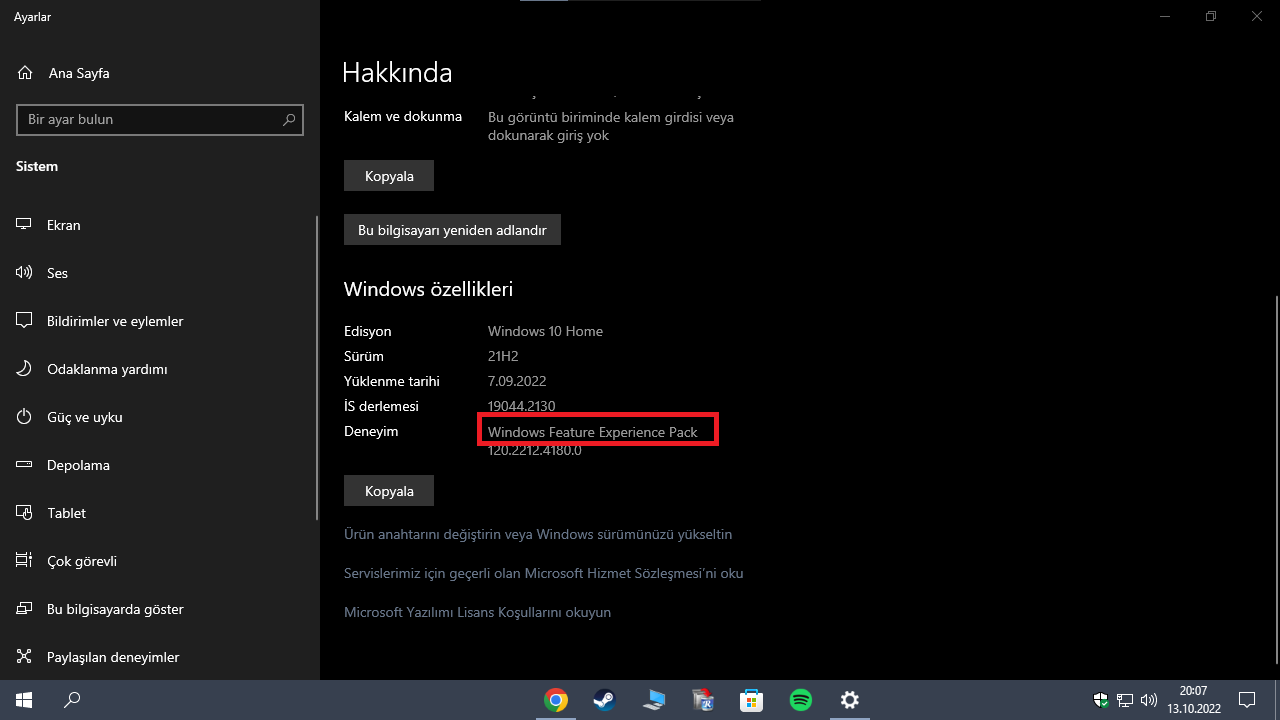
Task: Click the install date '7.09.2022'
Action: [x=517, y=381]
